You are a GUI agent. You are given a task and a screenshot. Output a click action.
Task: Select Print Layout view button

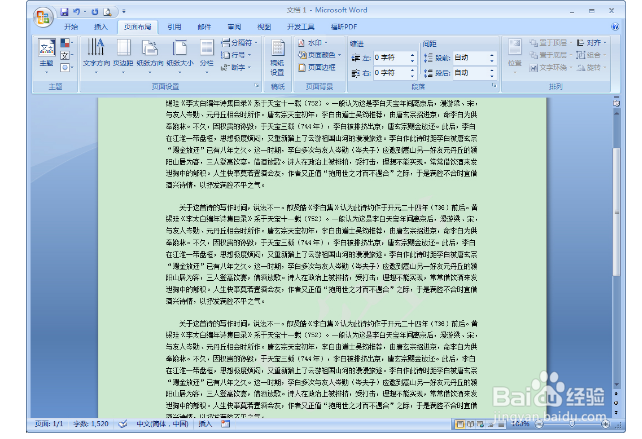pos(459,424)
